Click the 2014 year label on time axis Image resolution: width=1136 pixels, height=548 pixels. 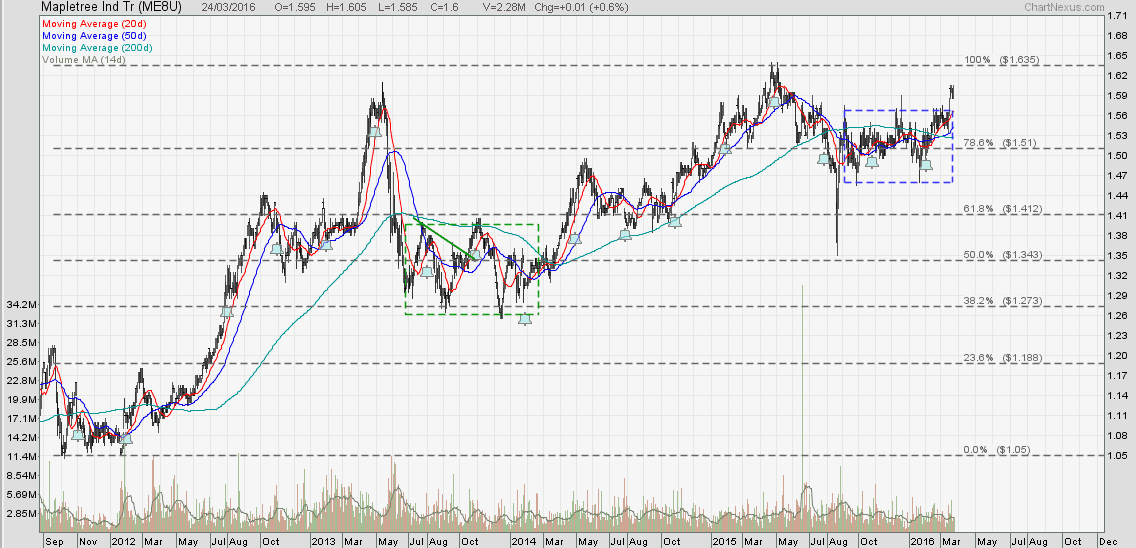[522, 541]
